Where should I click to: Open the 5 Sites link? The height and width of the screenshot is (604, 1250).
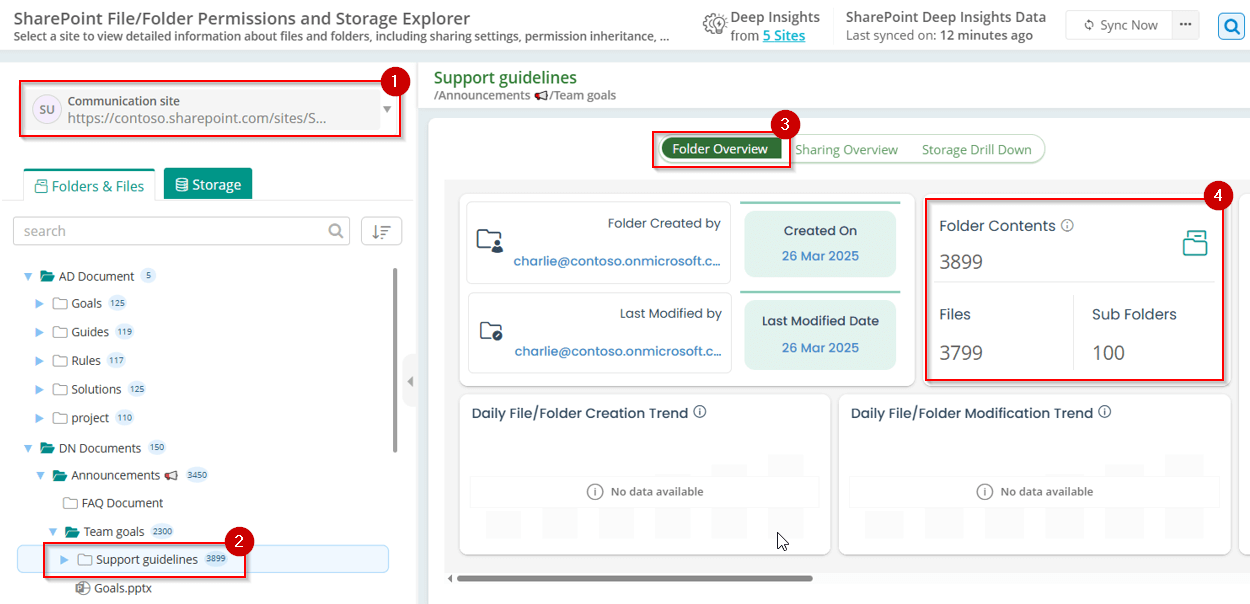pos(783,33)
